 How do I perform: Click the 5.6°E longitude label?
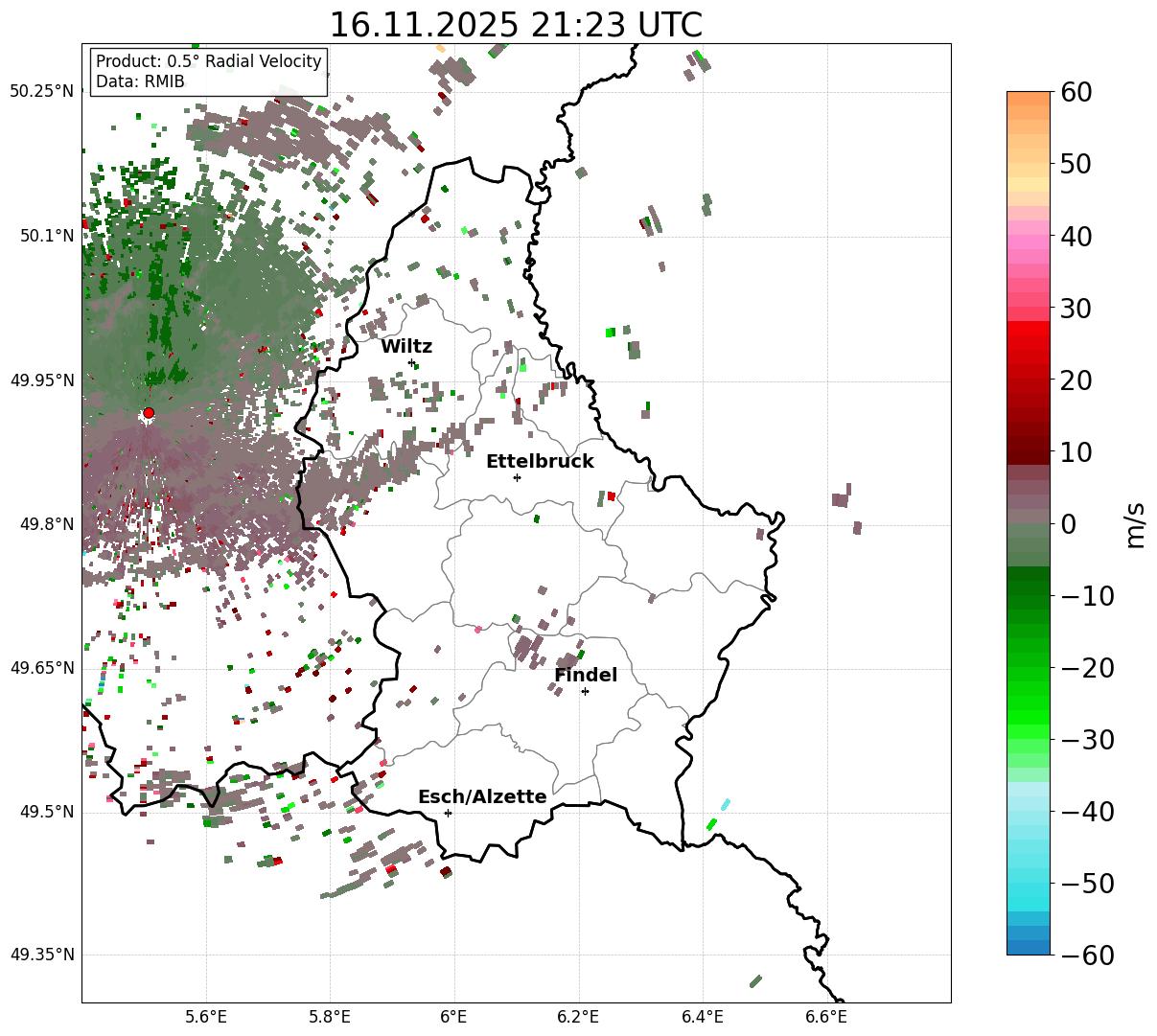(x=206, y=1018)
